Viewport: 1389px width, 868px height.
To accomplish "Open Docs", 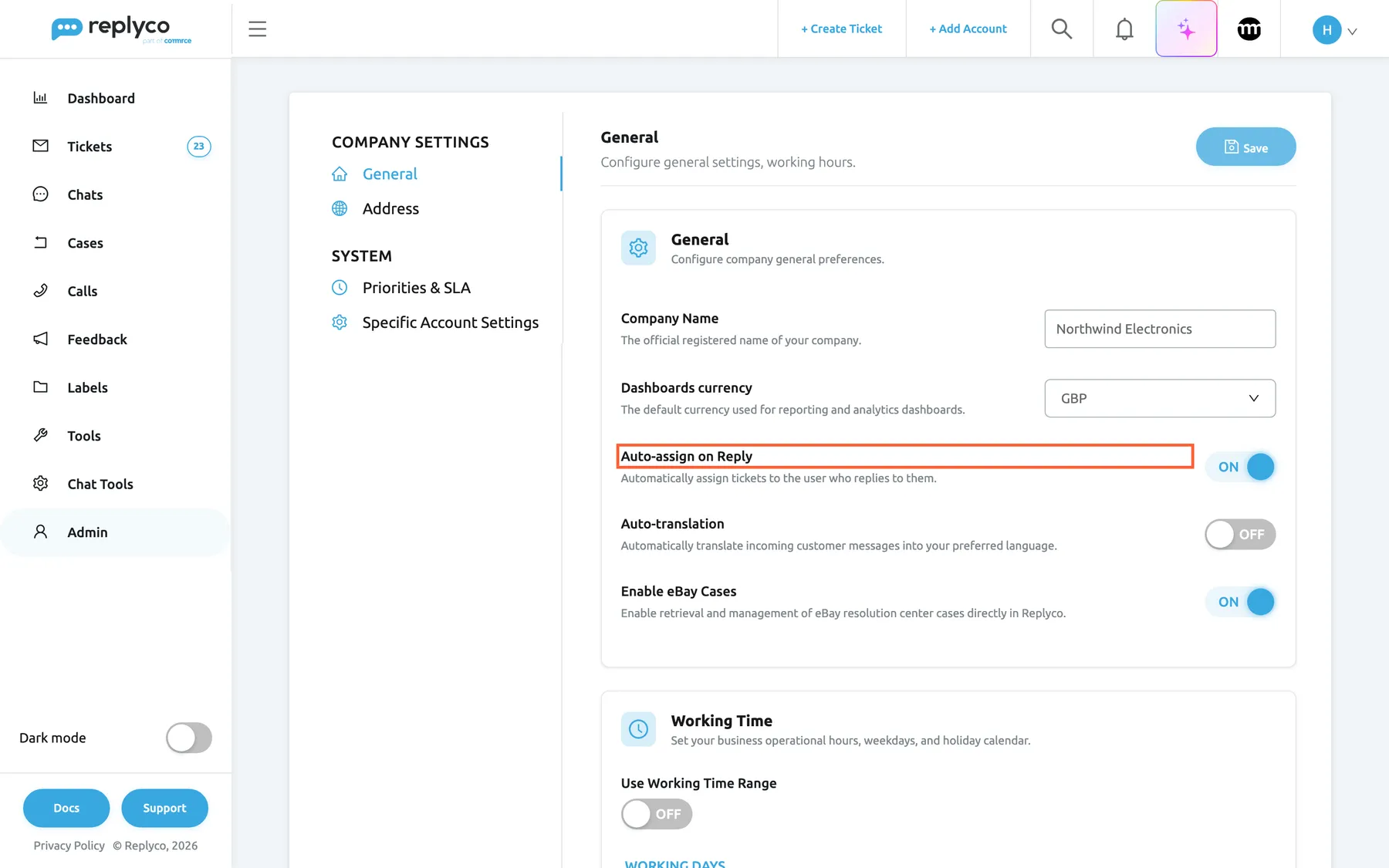I will (66, 809).
